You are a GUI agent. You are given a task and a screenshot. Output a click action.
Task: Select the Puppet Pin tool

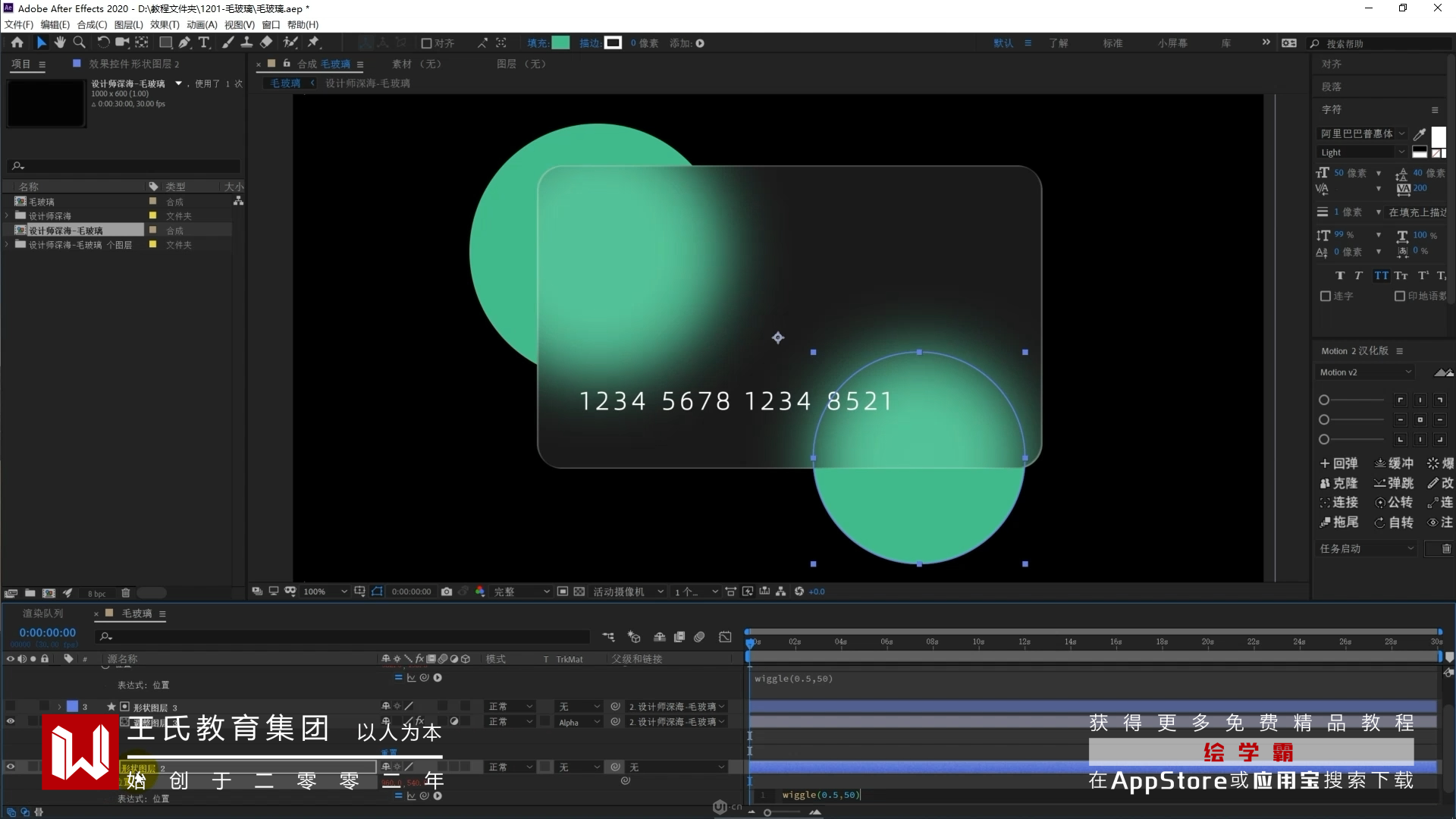313,42
